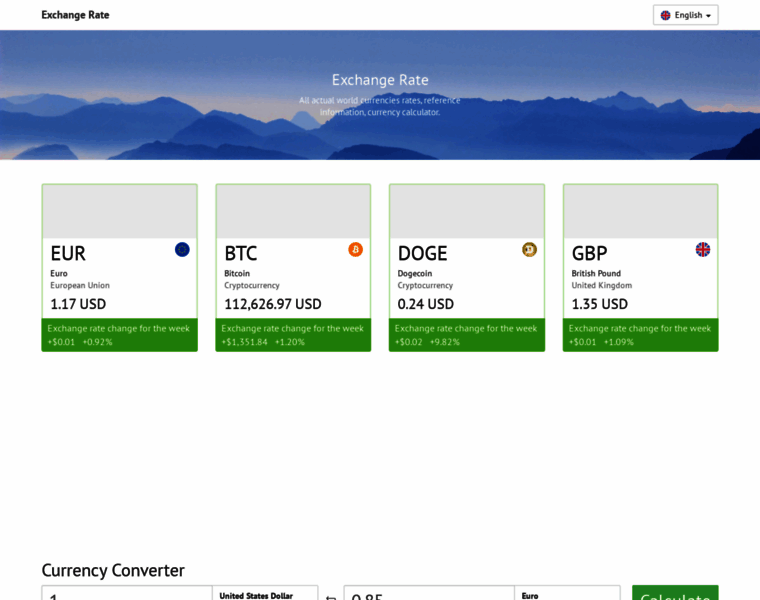Click the language flag in the navbar
760x600 pixels.
pyautogui.click(x=666, y=15)
